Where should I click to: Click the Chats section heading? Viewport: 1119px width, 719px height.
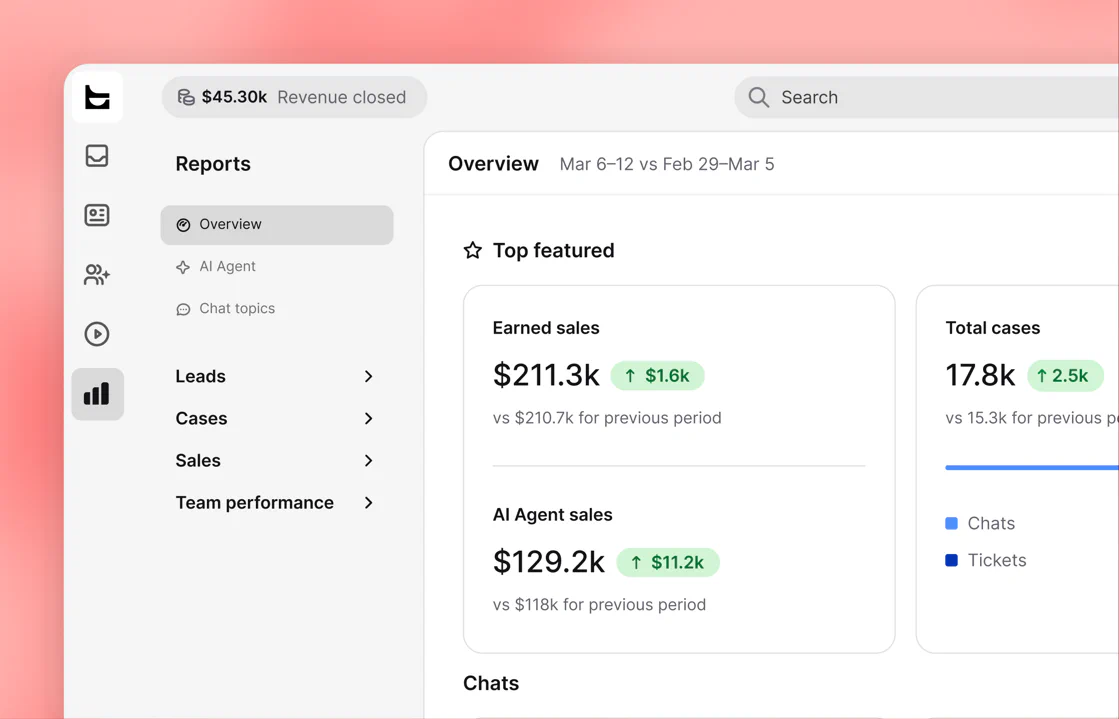point(491,683)
